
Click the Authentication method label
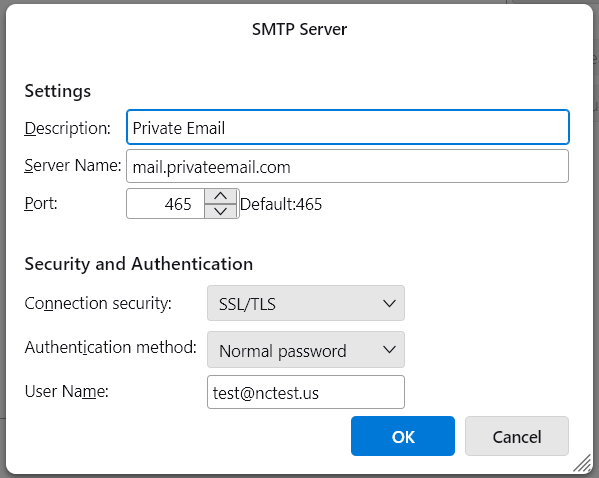pos(110,347)
